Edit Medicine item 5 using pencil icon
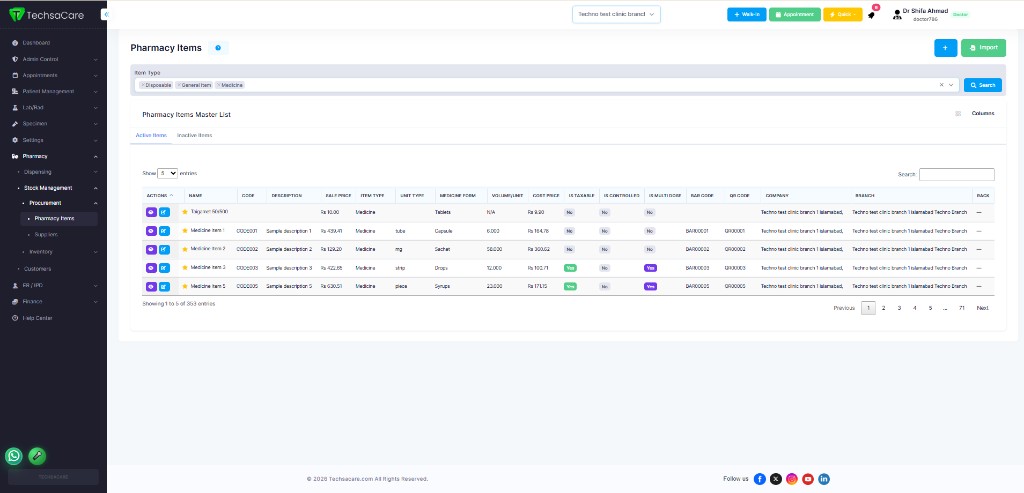This screenshot has width=1024, height=493. click(164, 286)
